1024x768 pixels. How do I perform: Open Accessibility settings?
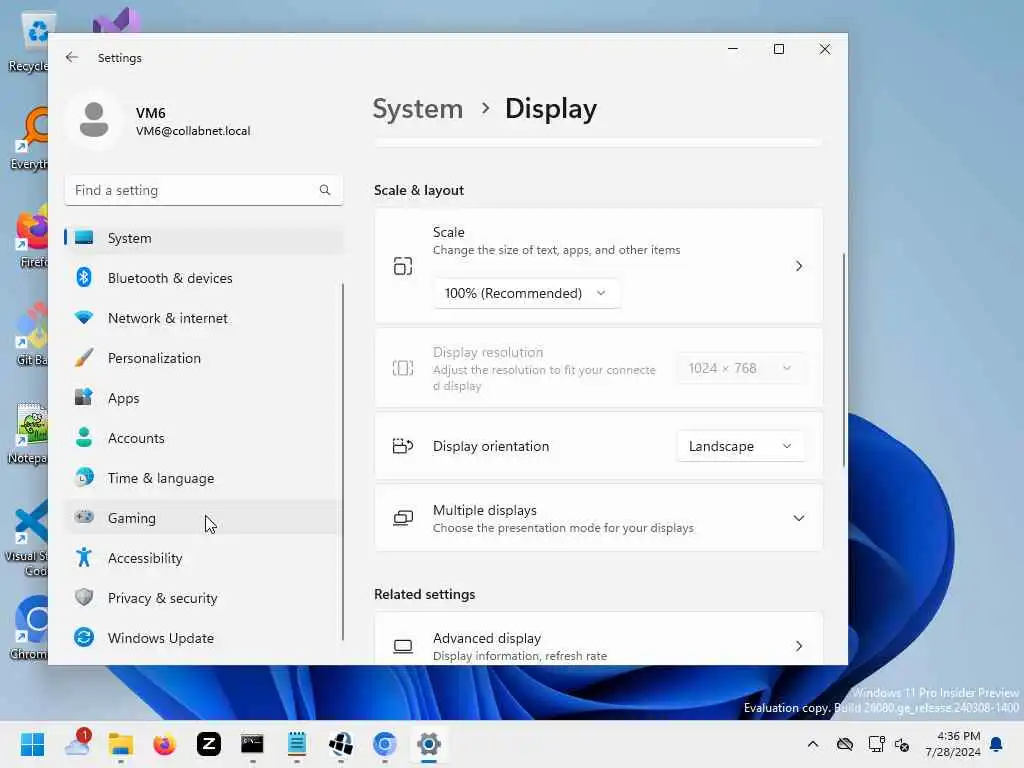pos(204,558)
